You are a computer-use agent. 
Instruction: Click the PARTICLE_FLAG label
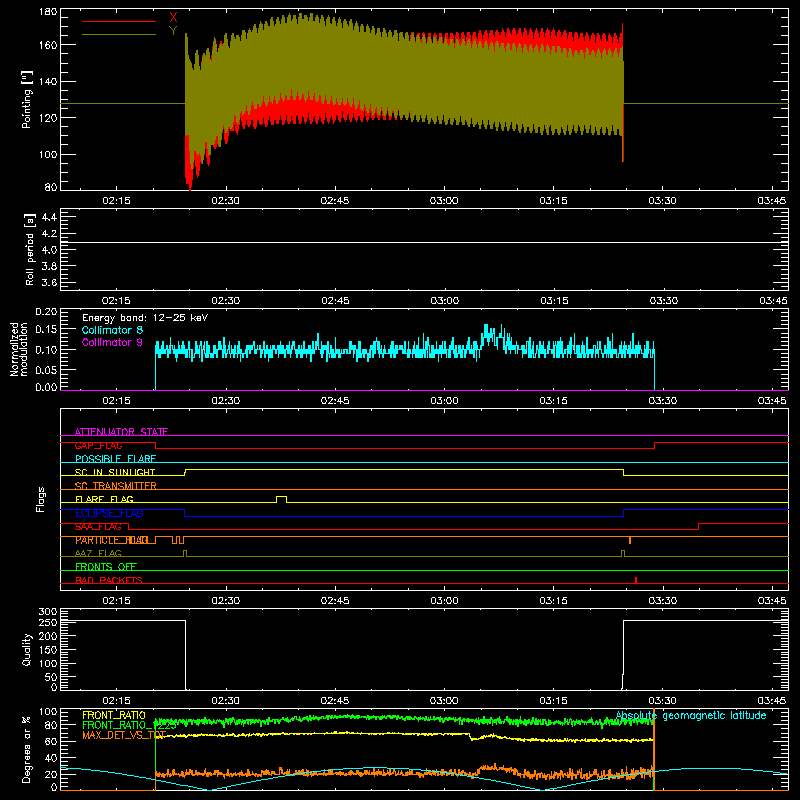click(x=112, y=540)
